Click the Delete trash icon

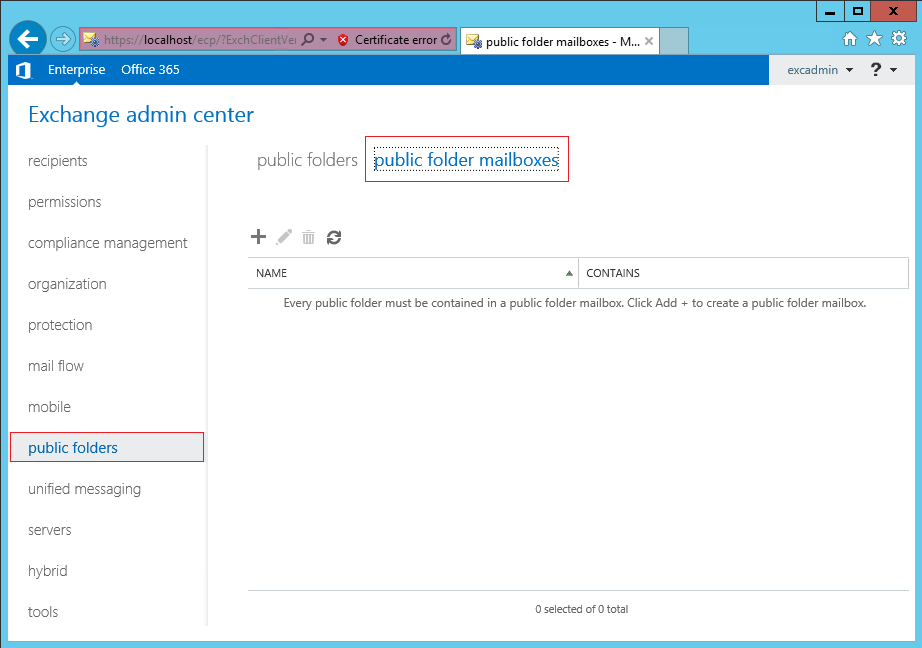(x=309, y=237)
